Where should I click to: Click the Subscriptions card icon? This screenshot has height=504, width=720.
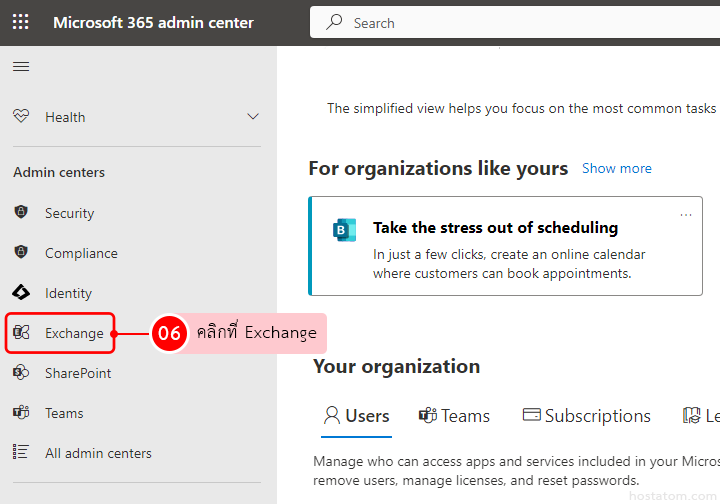coord(531,414)
